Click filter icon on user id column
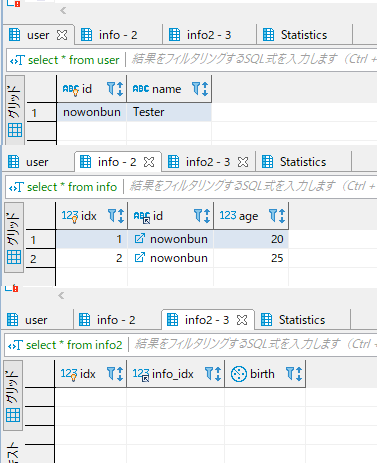Screen dimensions: 377x463 [112, 89]
